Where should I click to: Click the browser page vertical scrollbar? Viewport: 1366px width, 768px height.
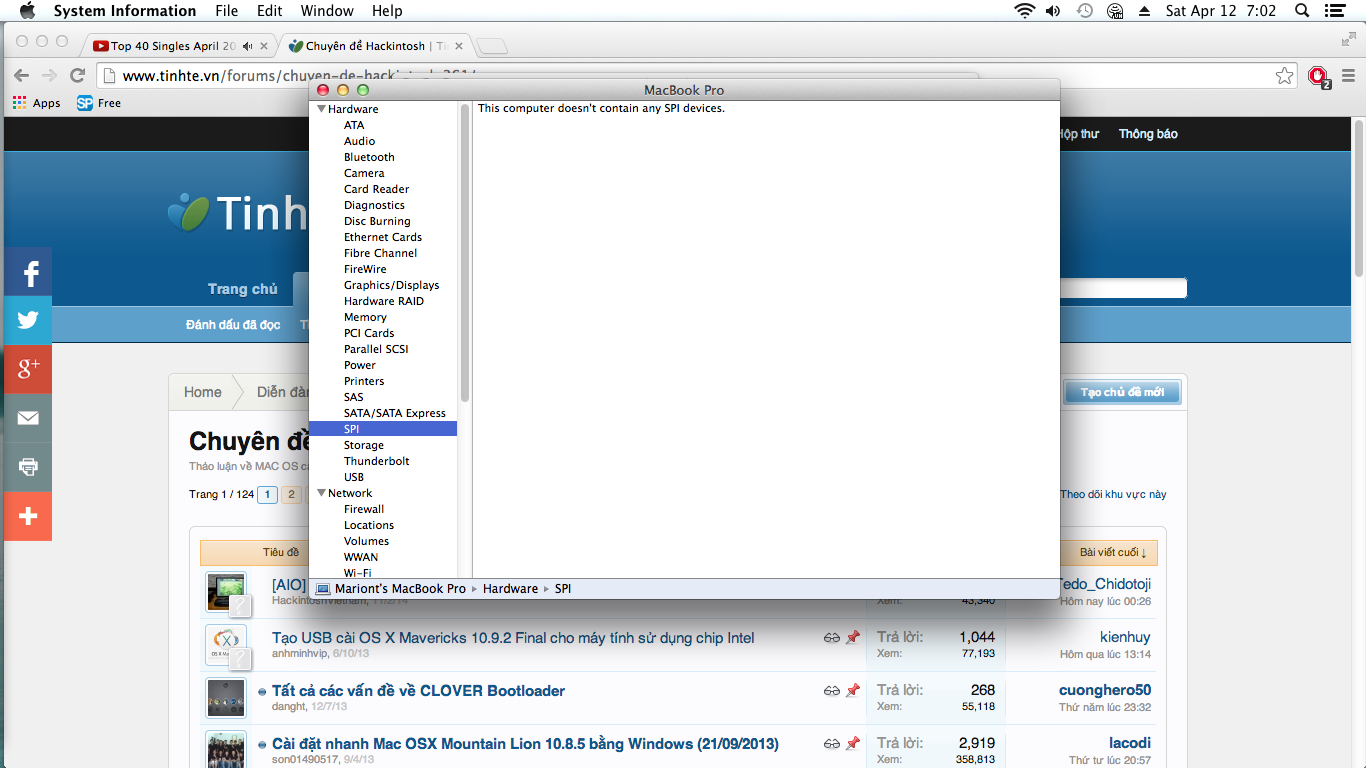point(1358,200)
